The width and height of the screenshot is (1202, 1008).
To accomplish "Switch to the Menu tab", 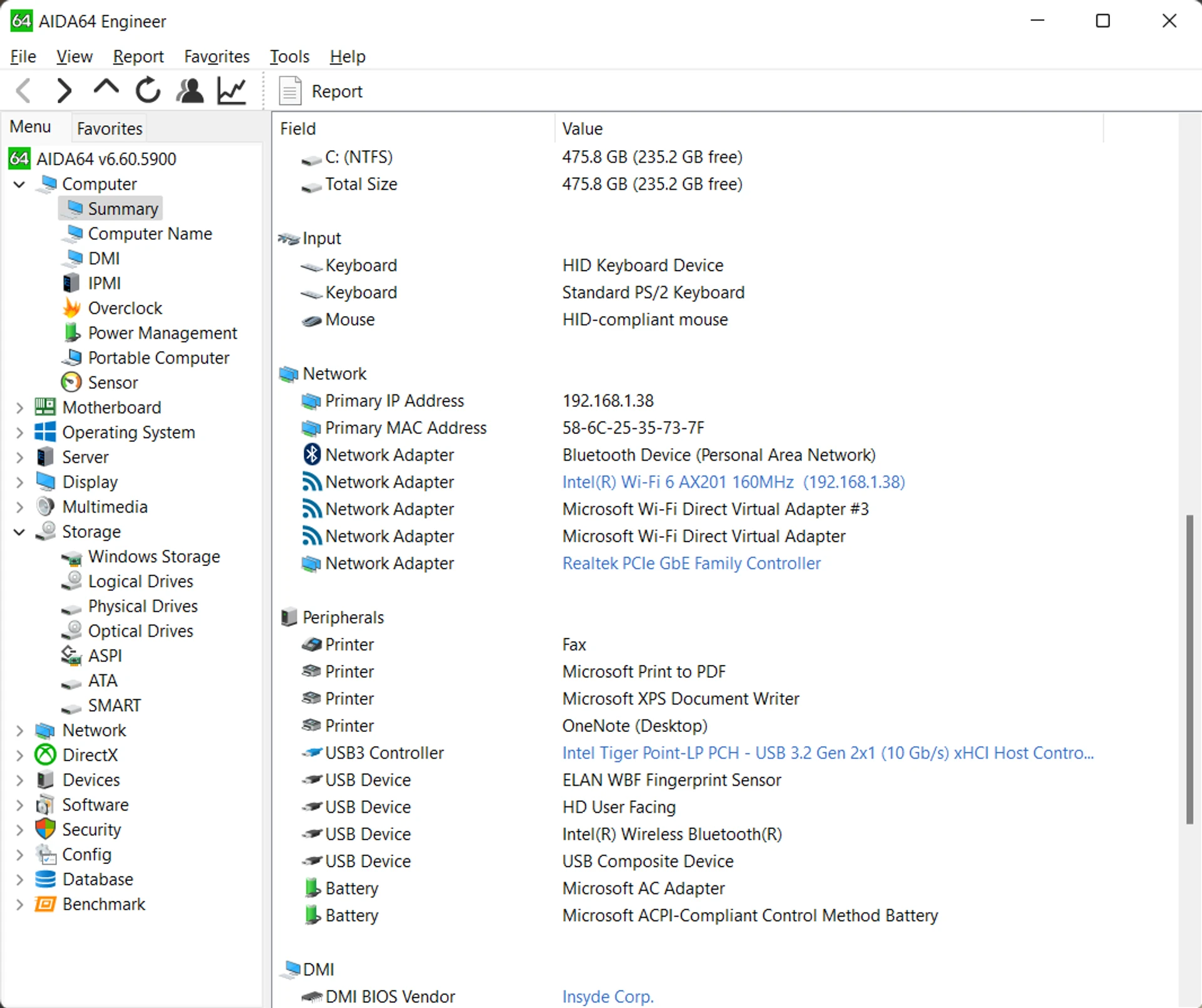I will (30, 126).
